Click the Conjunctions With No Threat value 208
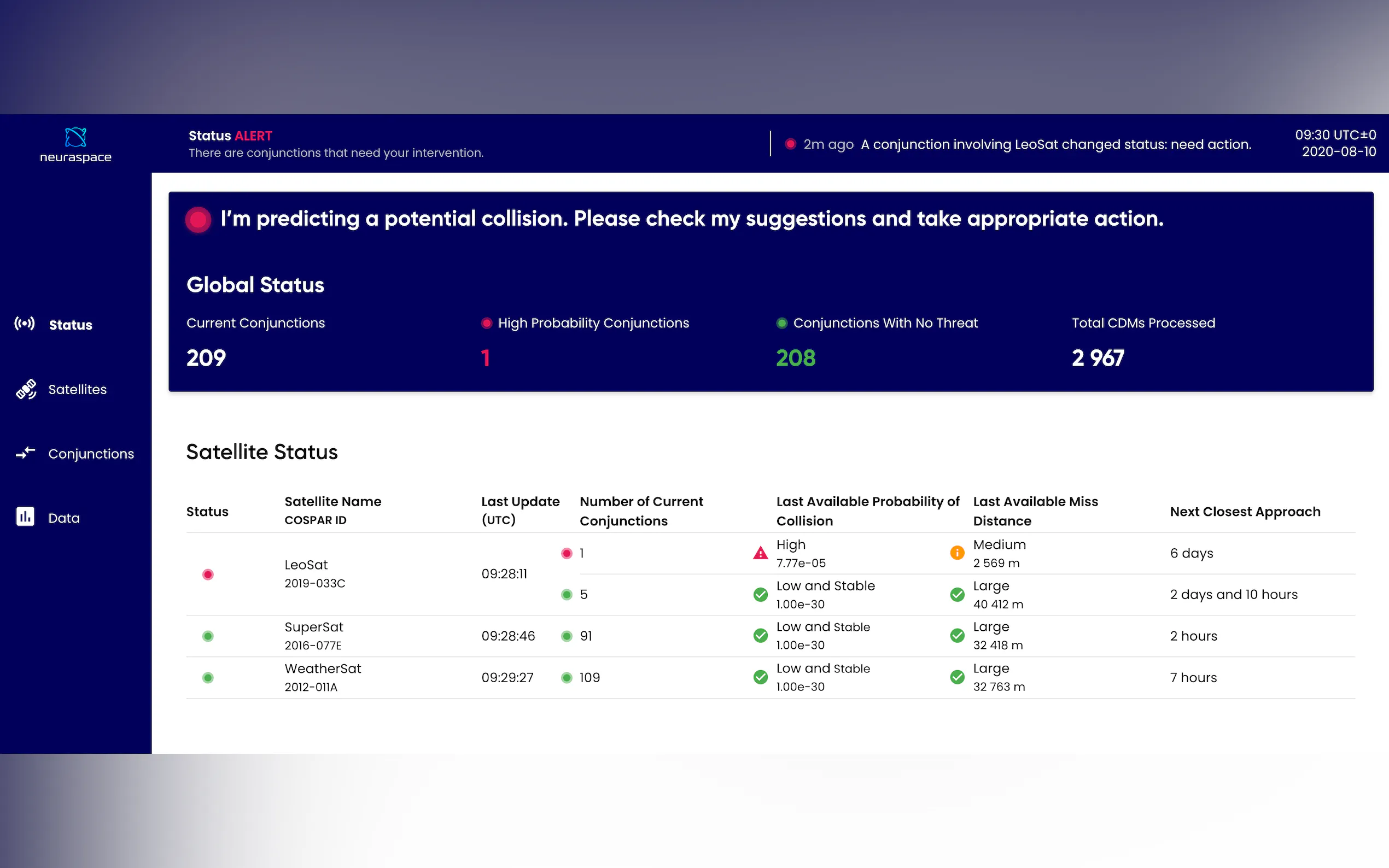This screenshot has width=1389, height=868. tap(795, 358)
